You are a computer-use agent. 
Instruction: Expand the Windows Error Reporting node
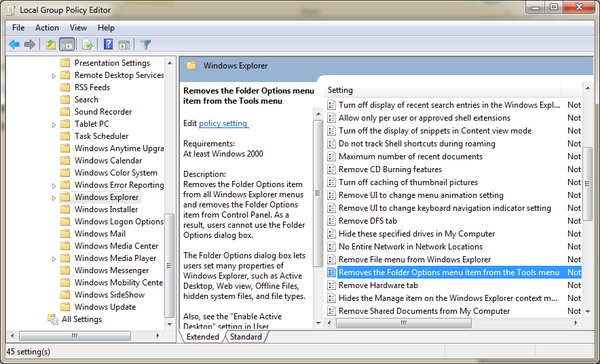coord(54,186)
